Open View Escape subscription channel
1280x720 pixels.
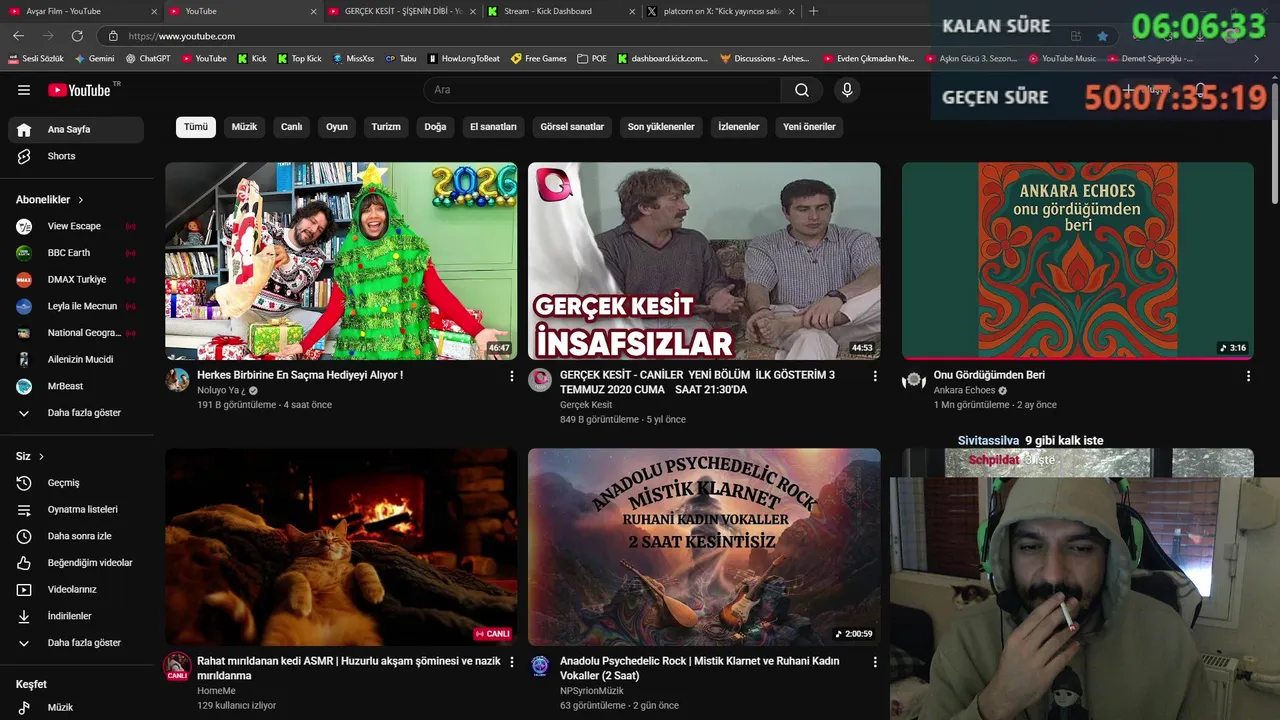[76, 226]
